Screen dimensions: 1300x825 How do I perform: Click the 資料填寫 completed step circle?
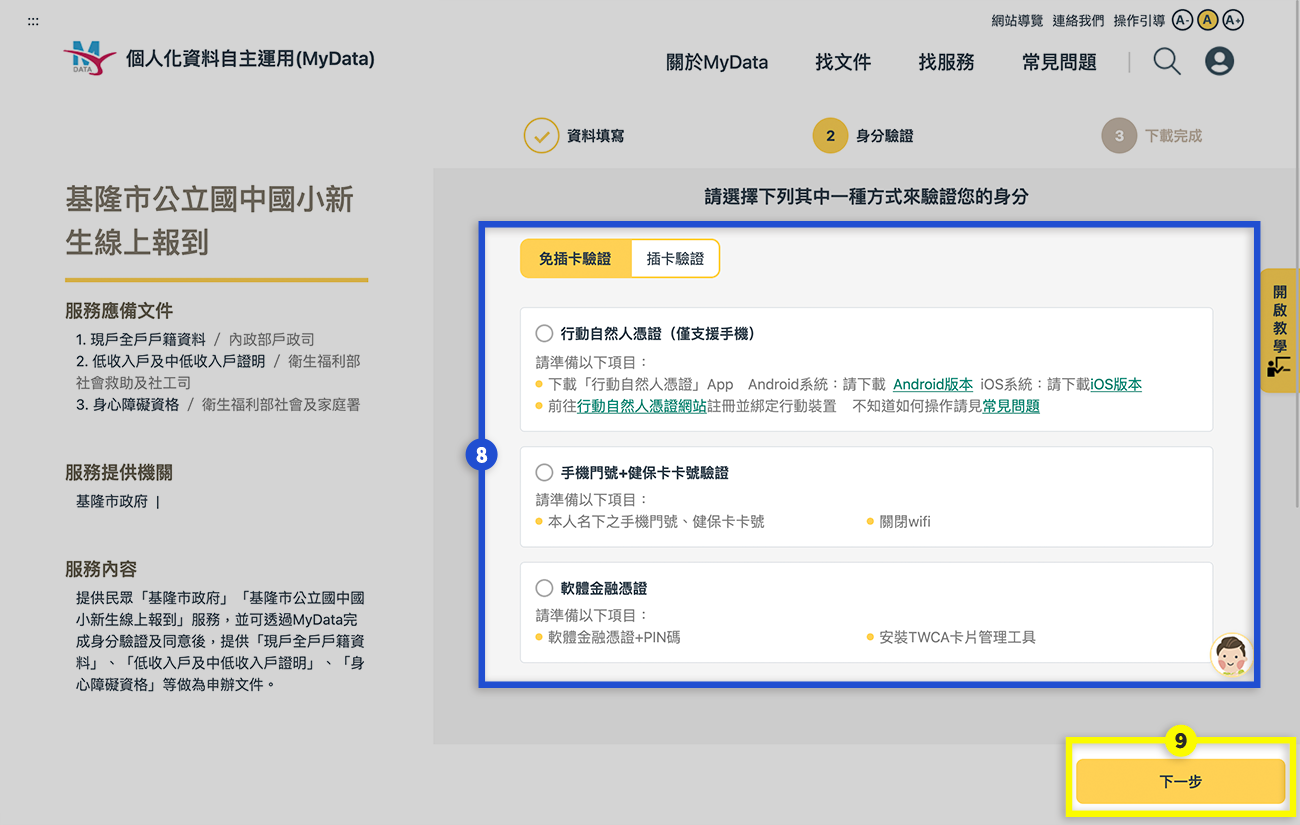click(541, 136)
